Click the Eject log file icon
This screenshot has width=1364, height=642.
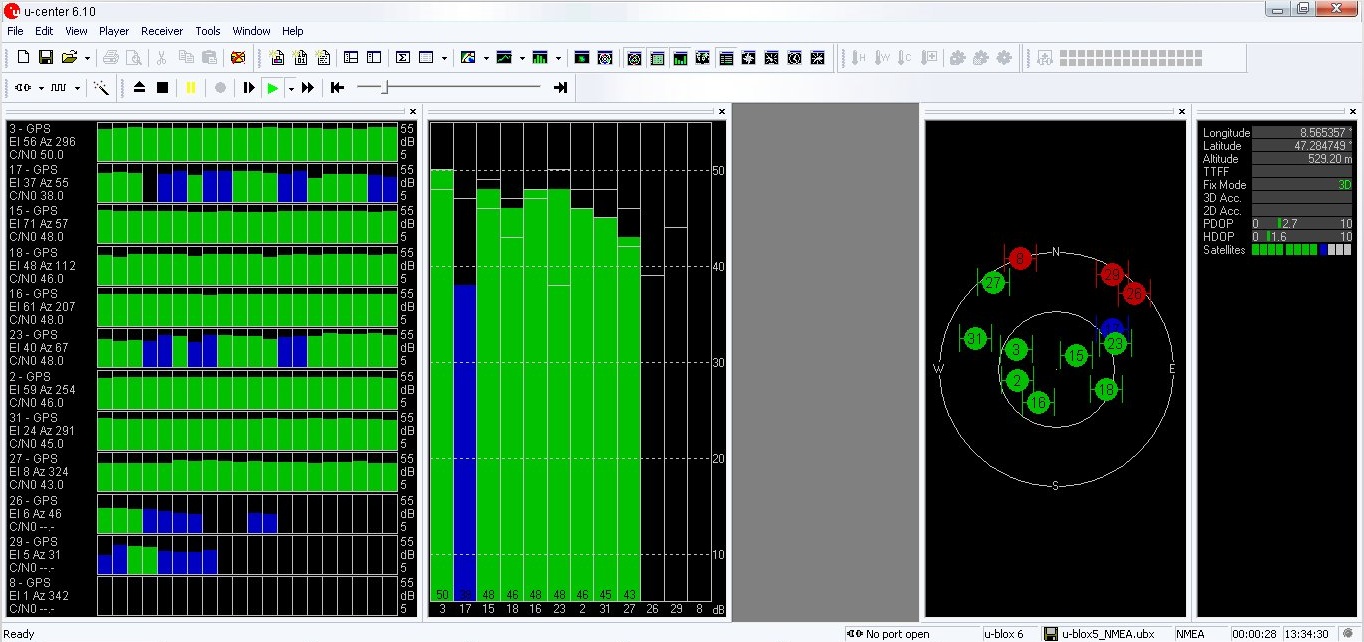tap(140, 88)
